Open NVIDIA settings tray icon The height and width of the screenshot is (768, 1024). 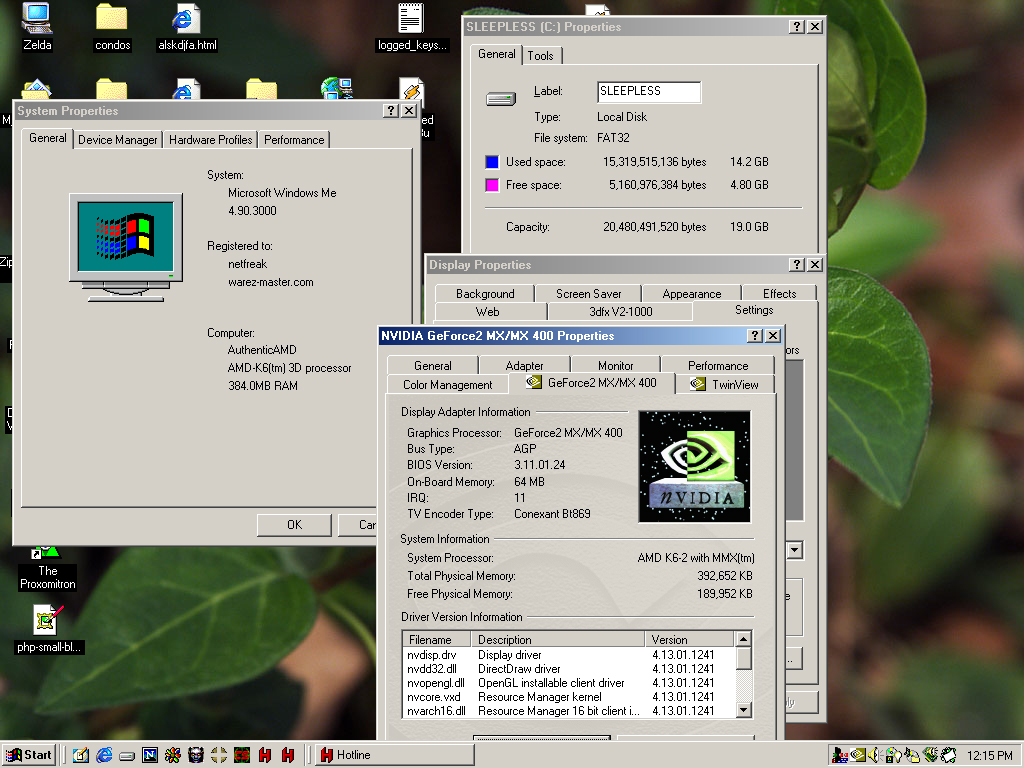pos(858,756)
